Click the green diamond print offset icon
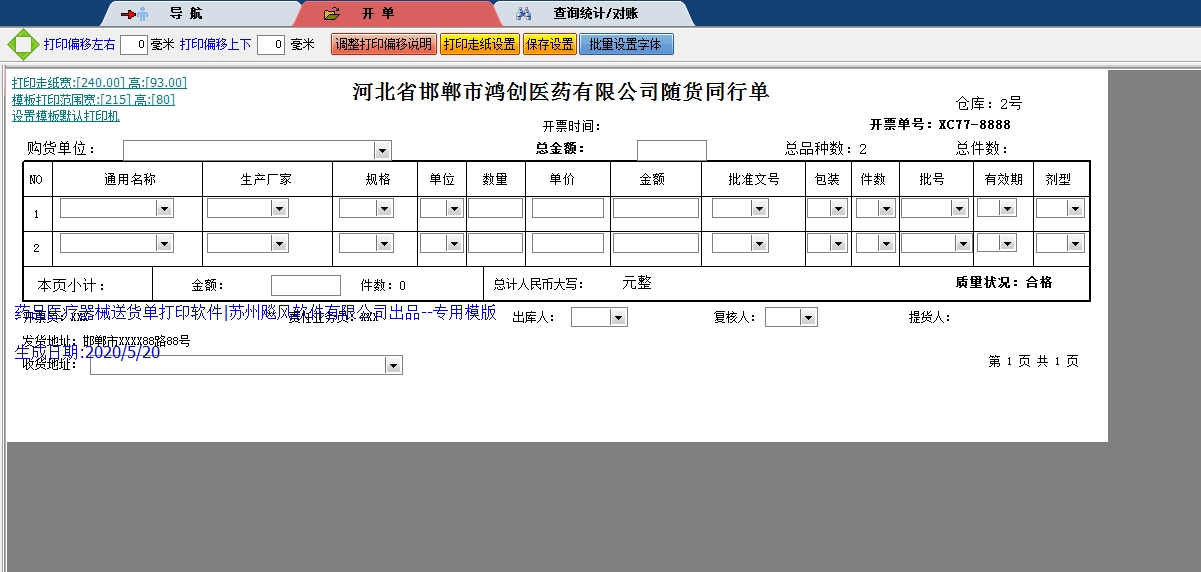1201x572 pixels. pyautogui.click(x=22, y=45)
